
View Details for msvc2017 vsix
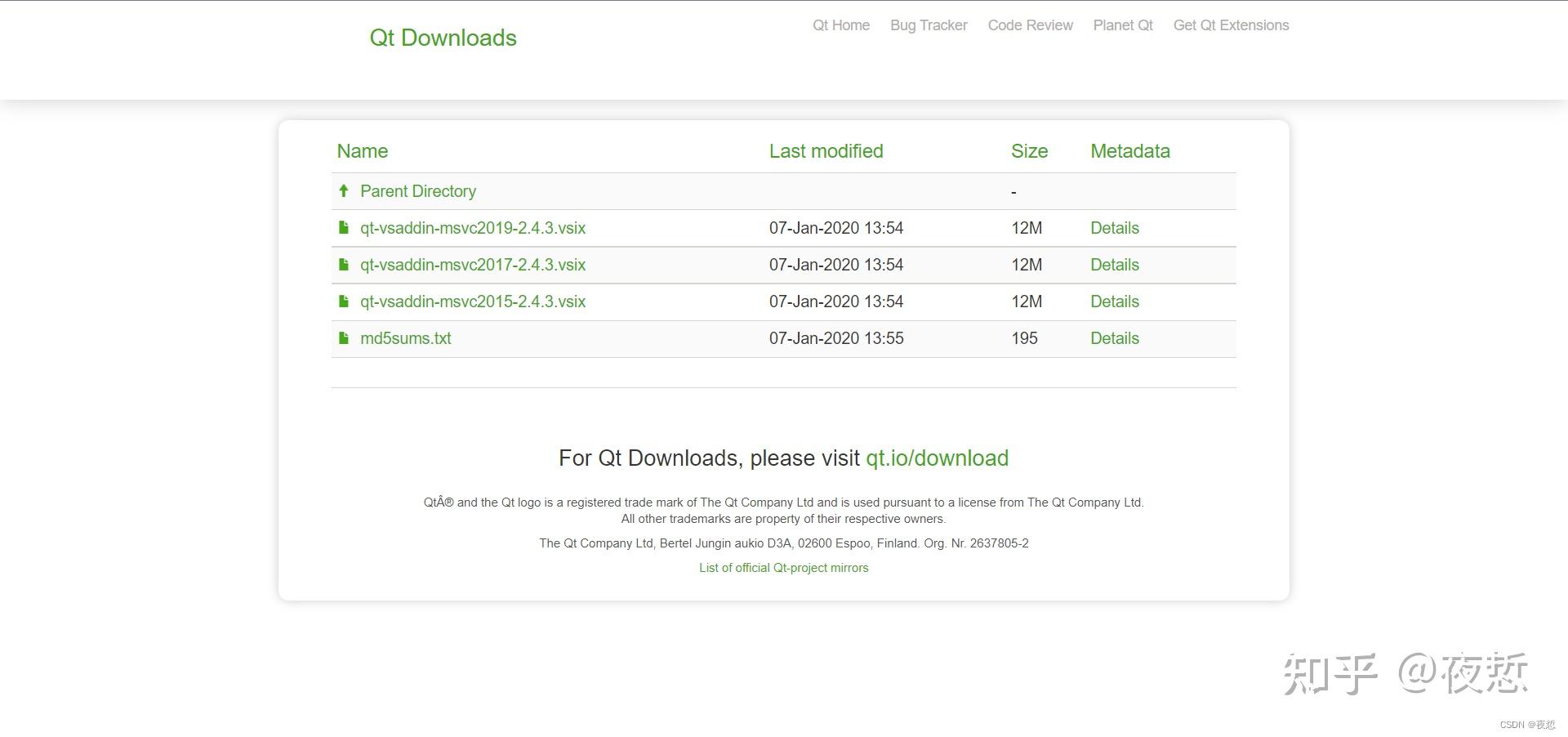pos(1115,265)
